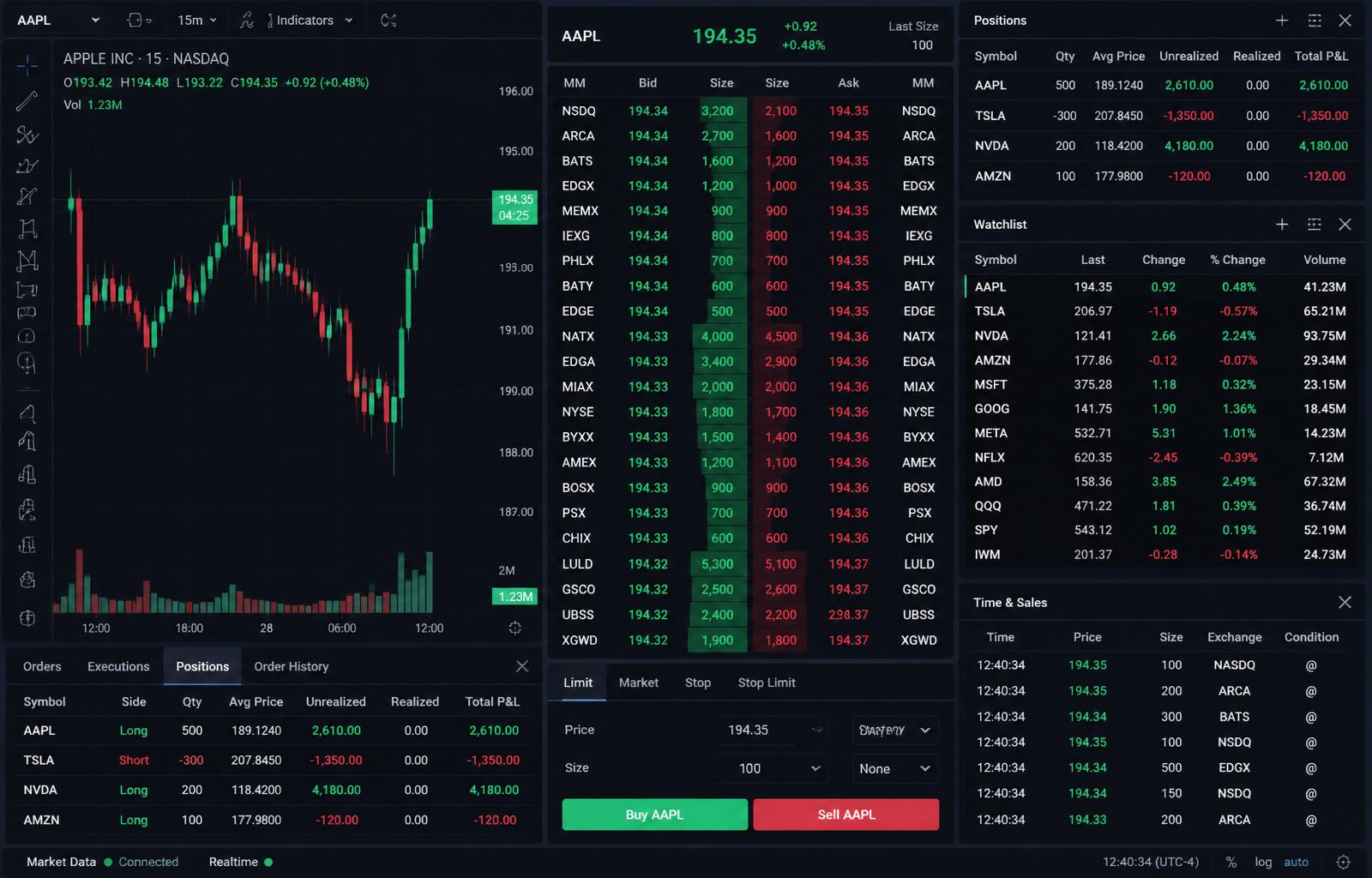Click the green Realtime status dot
Image resolution: width=1372 pixels, height=878 pixels.
tap(268, 862)
